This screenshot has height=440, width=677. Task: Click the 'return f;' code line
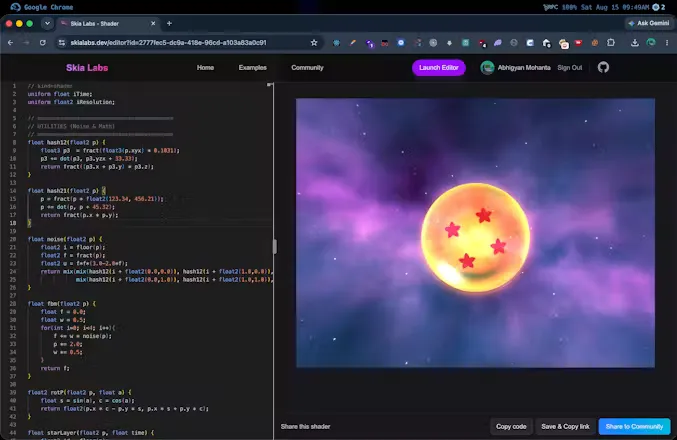click(x=55, y=368)
